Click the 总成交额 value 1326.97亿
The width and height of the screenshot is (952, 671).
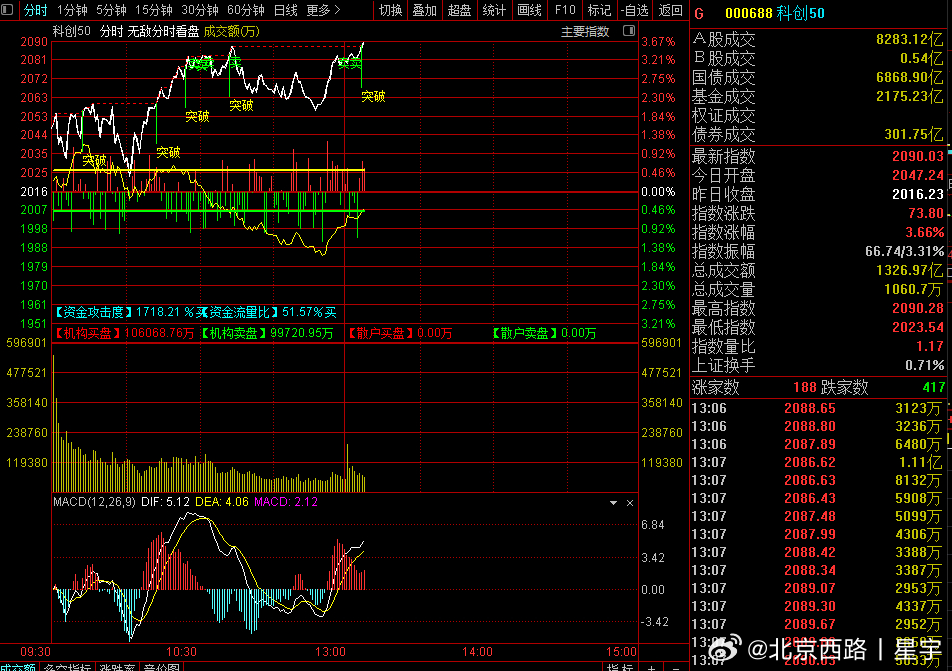click(x=910, y=270)
